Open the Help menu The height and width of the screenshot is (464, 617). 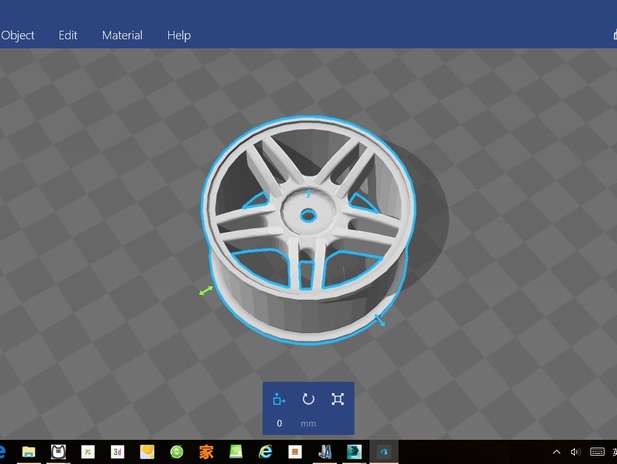coord(179,35)
